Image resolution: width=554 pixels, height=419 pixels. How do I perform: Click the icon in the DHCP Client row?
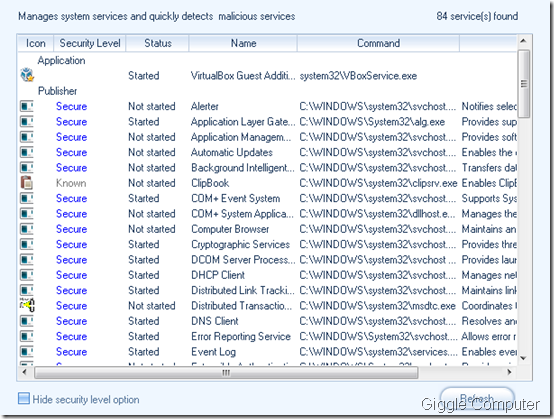click(26, 275)
